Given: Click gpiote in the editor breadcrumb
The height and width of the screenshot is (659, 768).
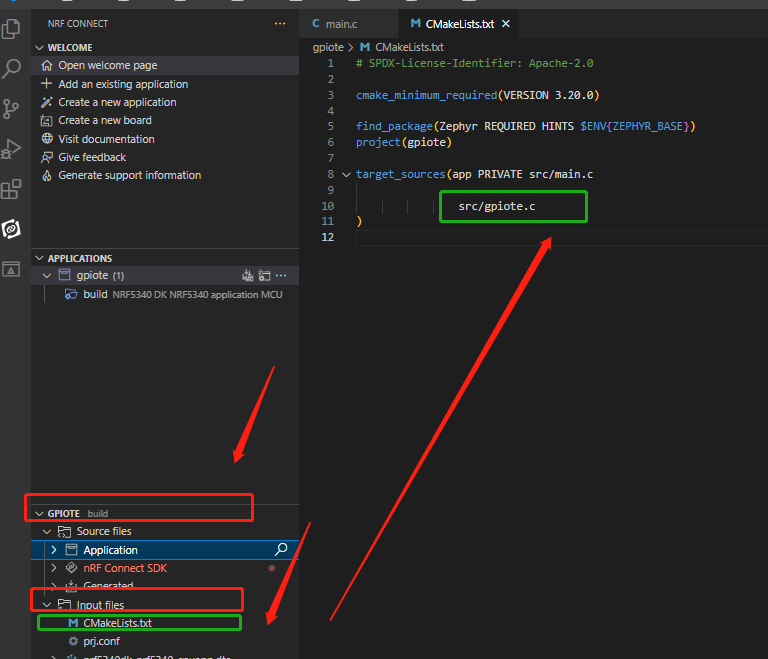Looking at the screenshot, I should 328,47.
